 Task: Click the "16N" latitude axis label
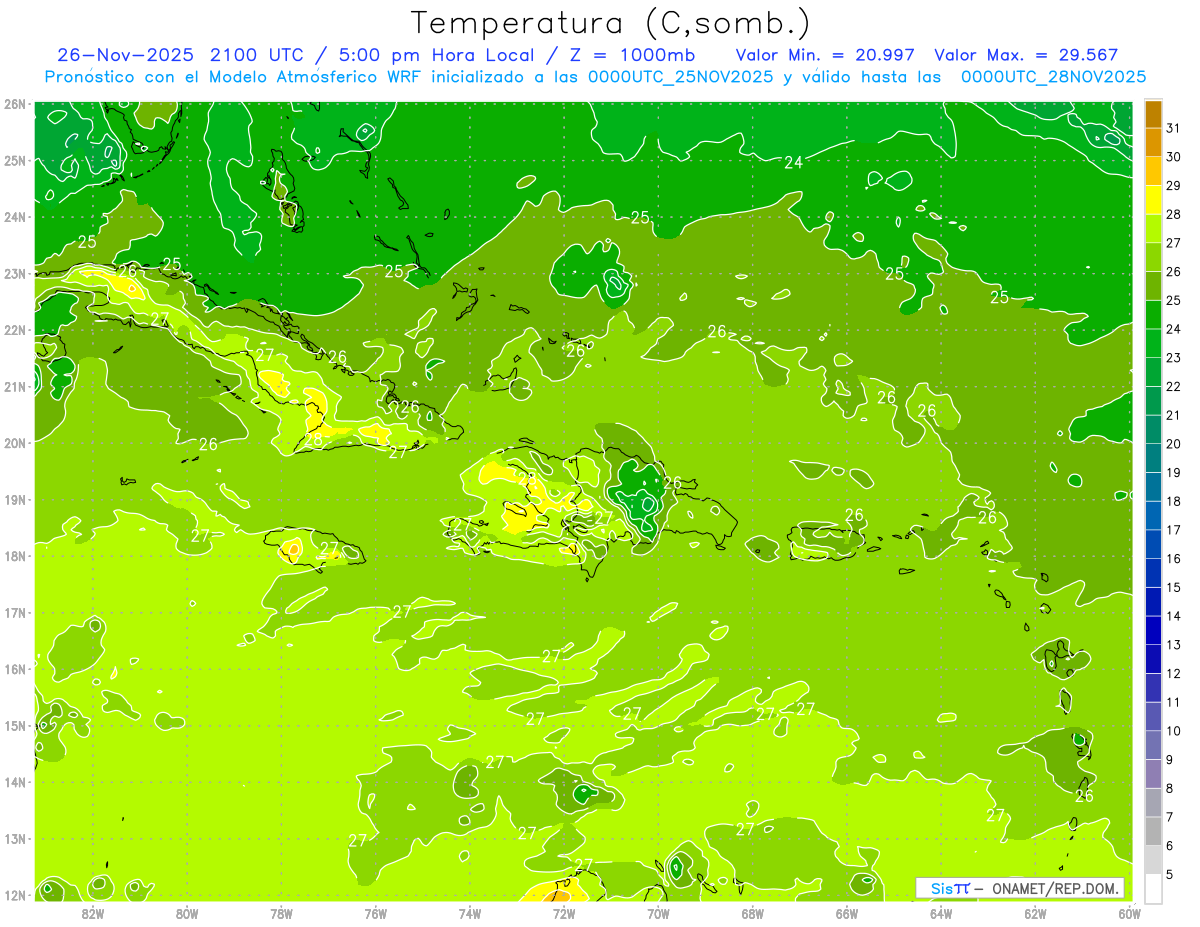[x=14, y=669]
